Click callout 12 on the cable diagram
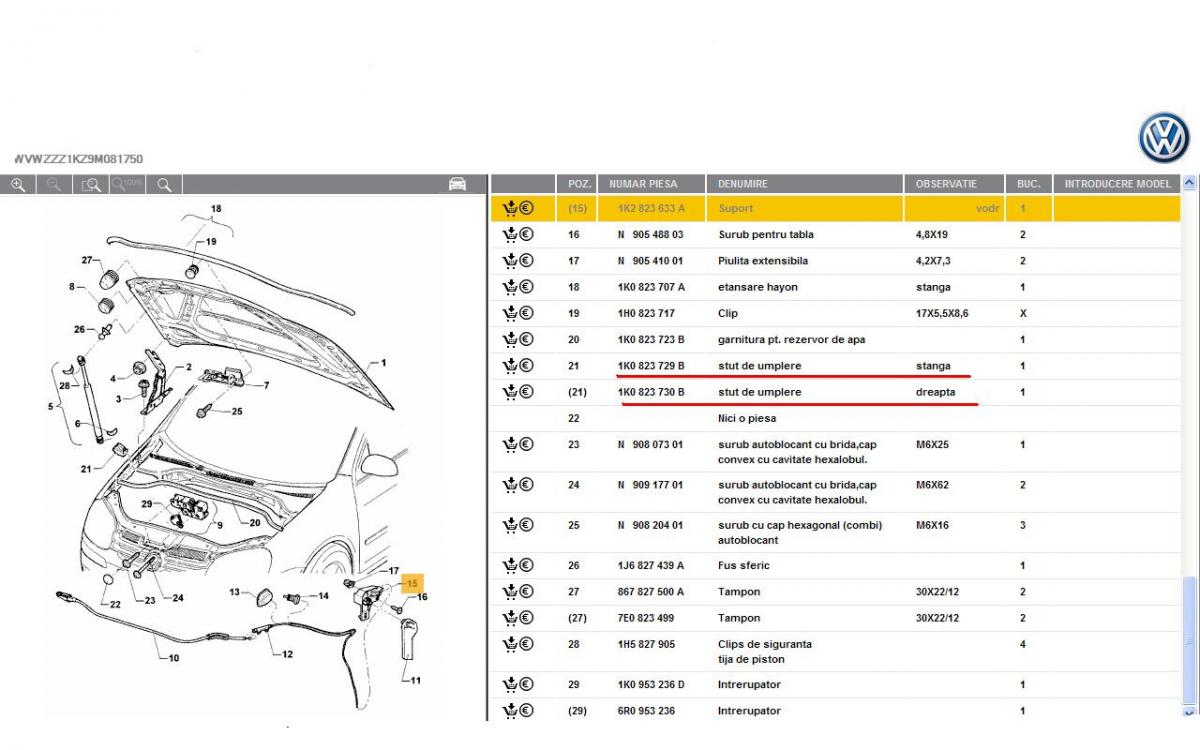The image size is (1200, 750). 288,655
